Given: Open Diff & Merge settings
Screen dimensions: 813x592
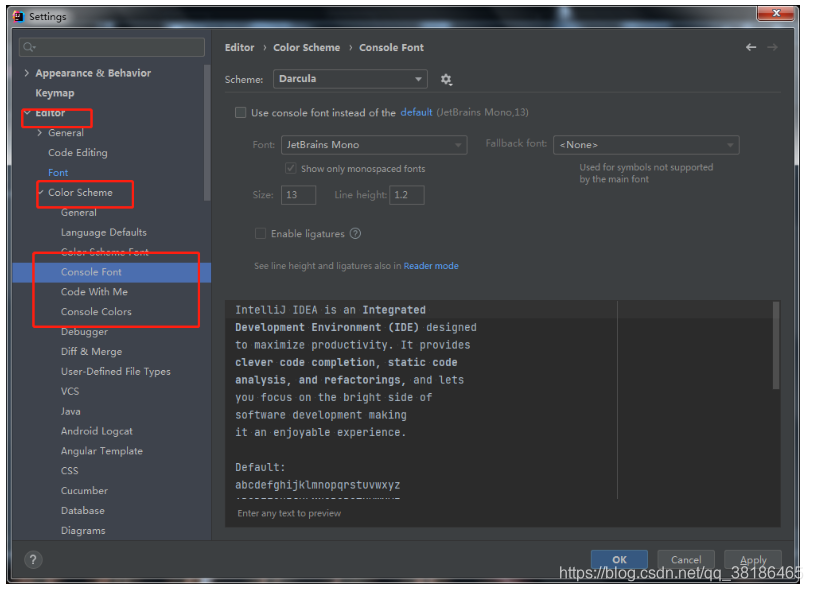Looking at the screenshot, I should pyautogui.click(x=92, y=351).
